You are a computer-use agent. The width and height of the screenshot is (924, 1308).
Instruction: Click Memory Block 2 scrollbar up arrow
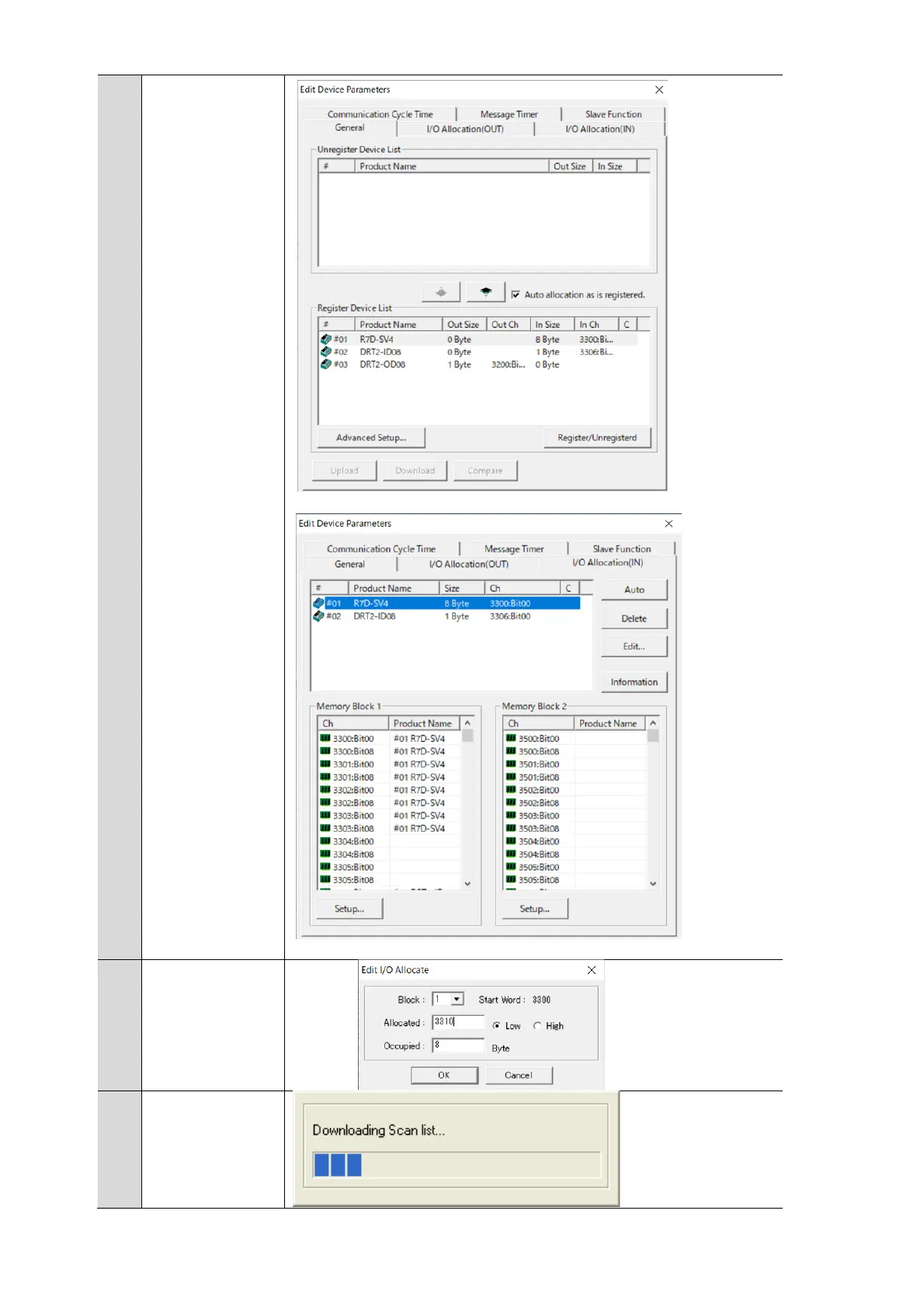point(653,723)
